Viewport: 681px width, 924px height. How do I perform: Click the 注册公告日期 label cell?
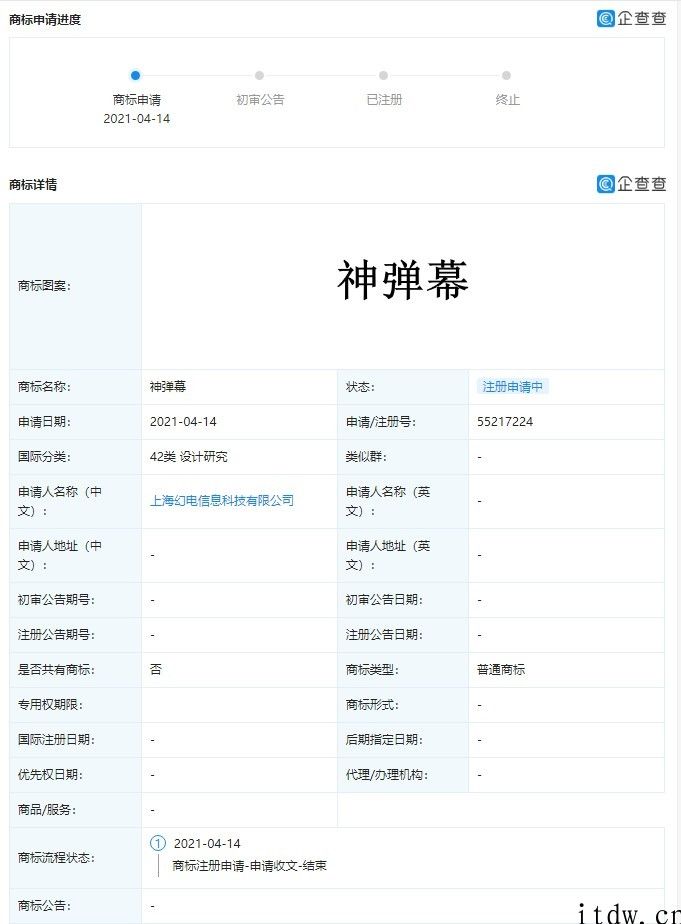coord(403,635)
